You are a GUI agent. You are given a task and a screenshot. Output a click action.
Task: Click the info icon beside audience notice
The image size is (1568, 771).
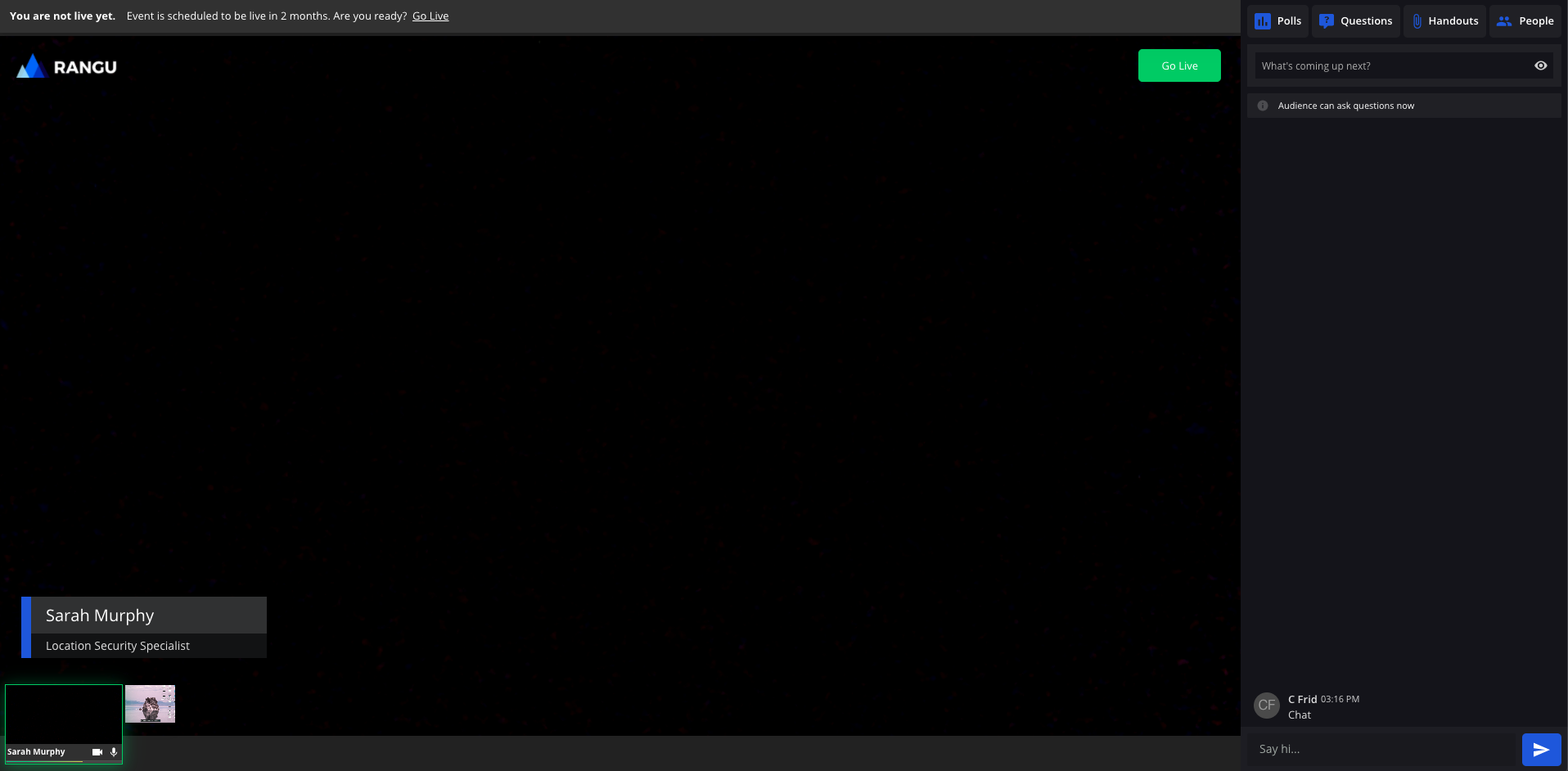point(1263,106)
